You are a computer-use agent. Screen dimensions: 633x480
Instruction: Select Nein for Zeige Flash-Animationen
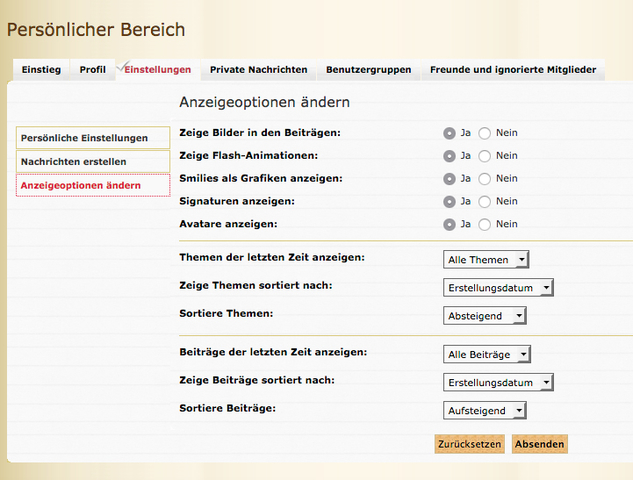coord(485,156)
